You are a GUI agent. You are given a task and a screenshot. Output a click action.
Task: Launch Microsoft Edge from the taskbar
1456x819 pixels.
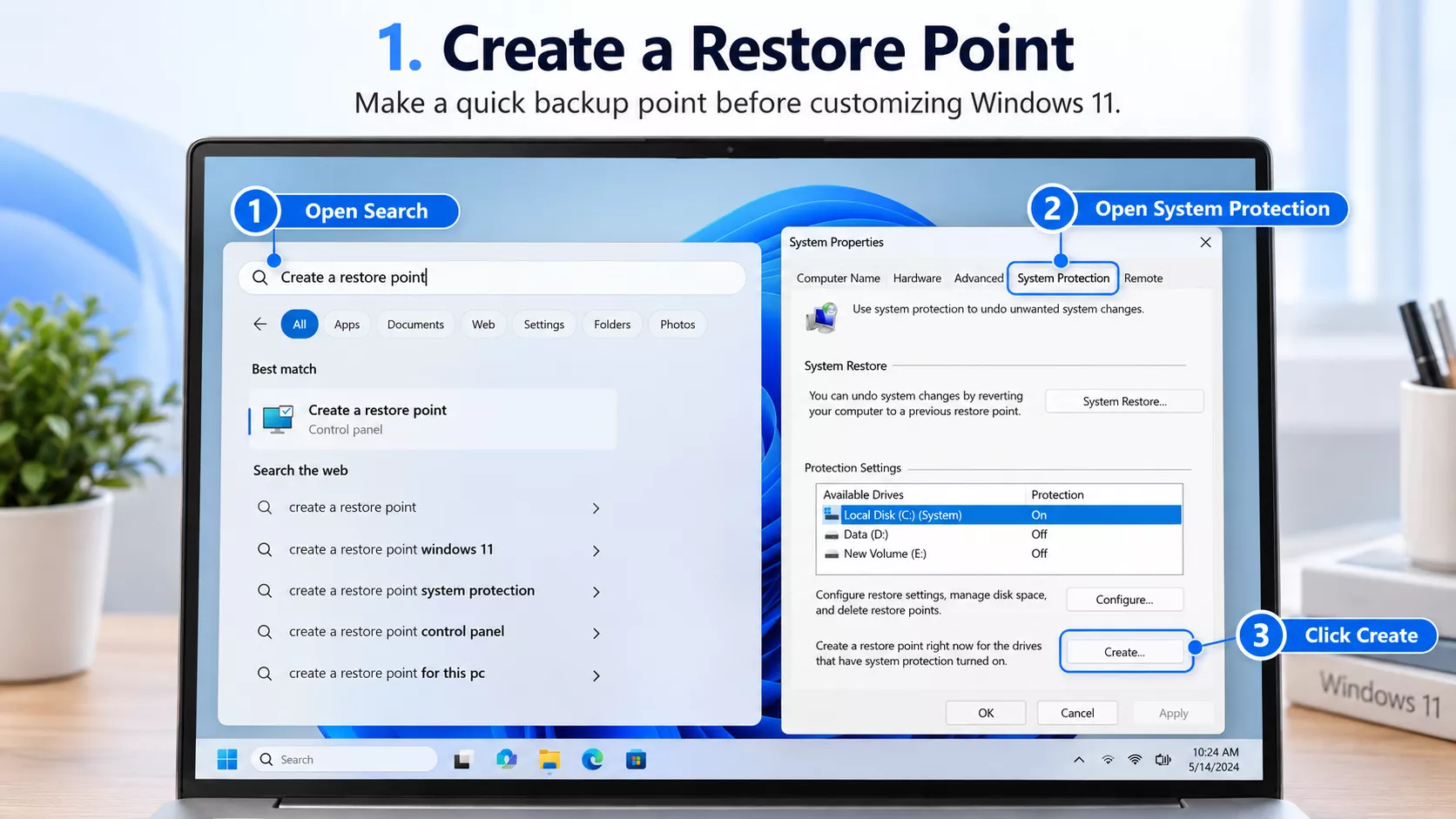[x=592, y=760]
